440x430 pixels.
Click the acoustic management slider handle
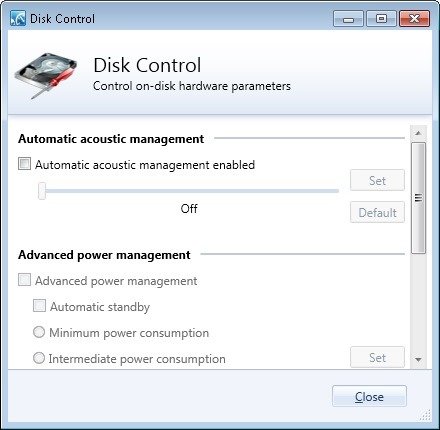(x=42, y=191)
